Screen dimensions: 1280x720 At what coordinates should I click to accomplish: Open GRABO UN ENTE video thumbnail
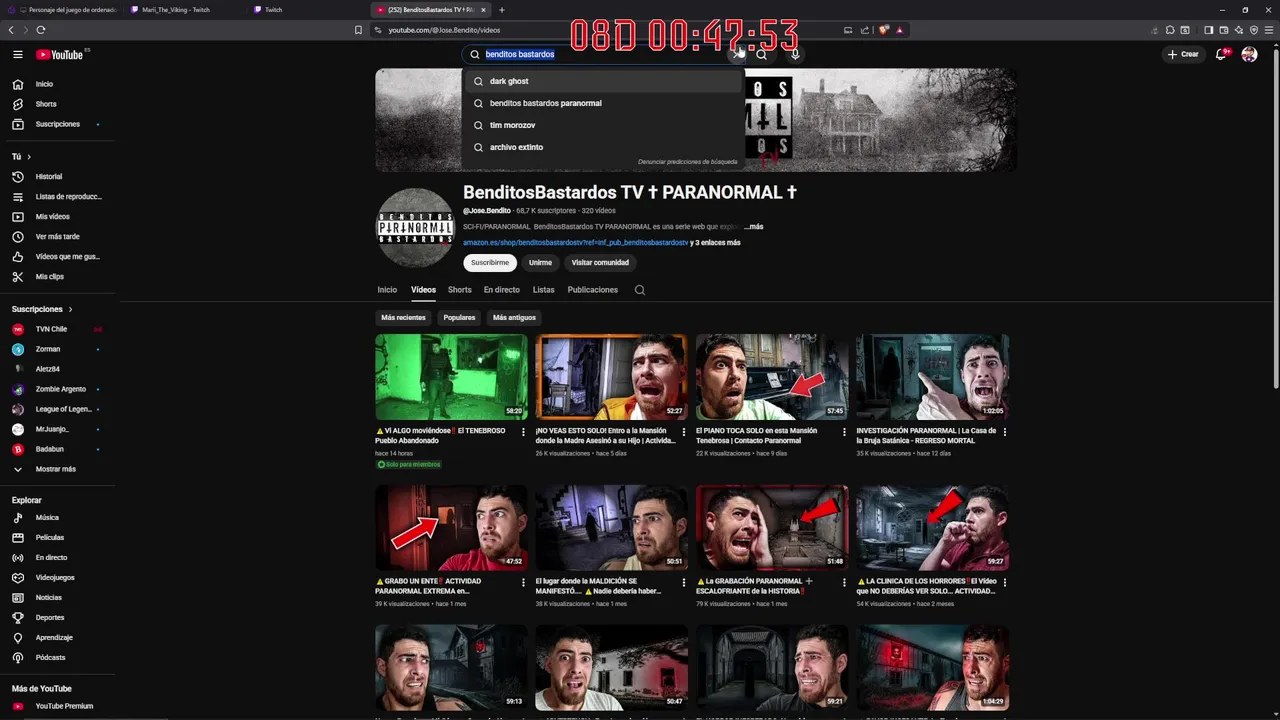(451, 528)
